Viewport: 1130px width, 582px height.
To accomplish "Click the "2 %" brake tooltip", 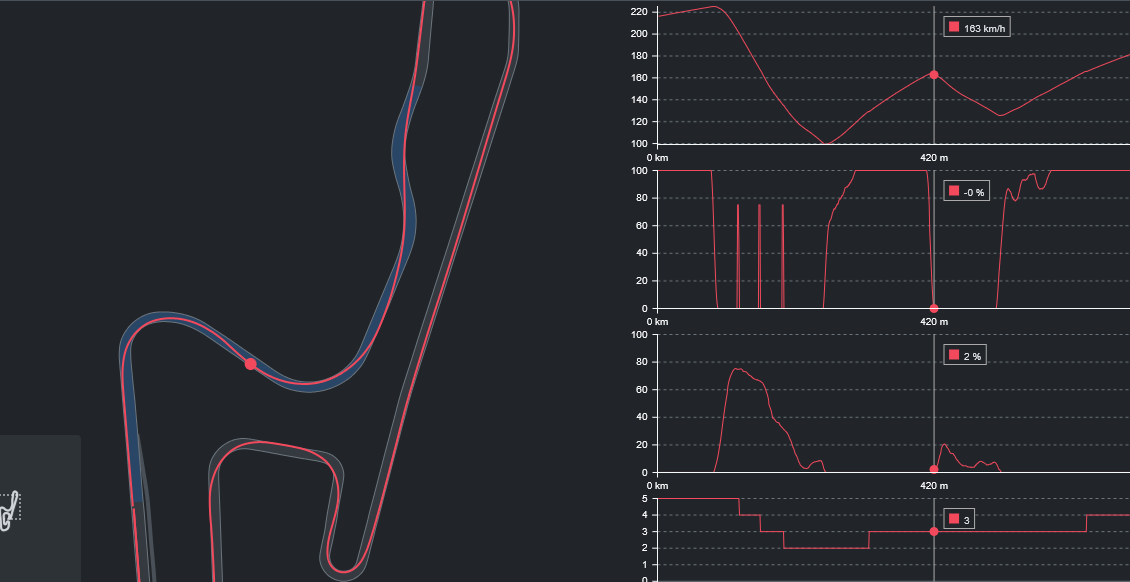I will coord(964,355).
